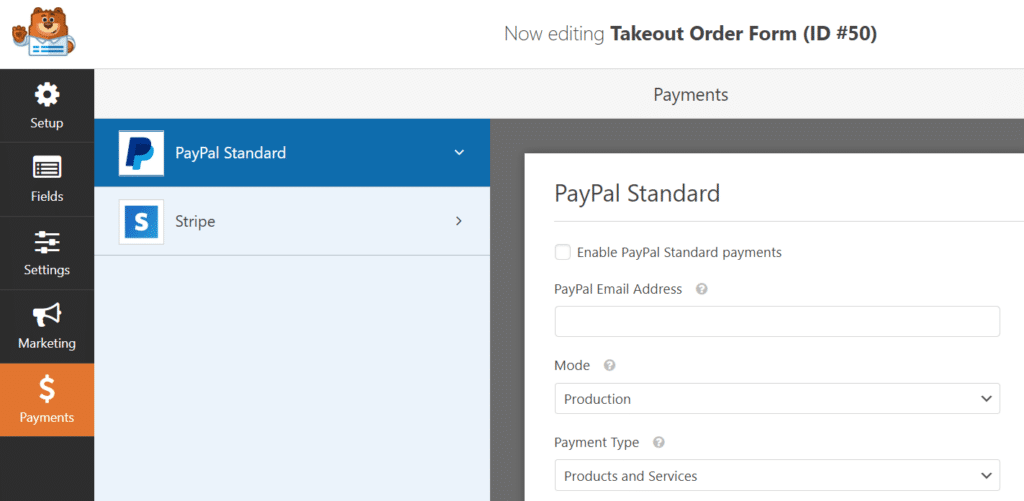Click the Stripe S logo icon
This screenshot has height=501, width=1024.
[x=141, y=221]
